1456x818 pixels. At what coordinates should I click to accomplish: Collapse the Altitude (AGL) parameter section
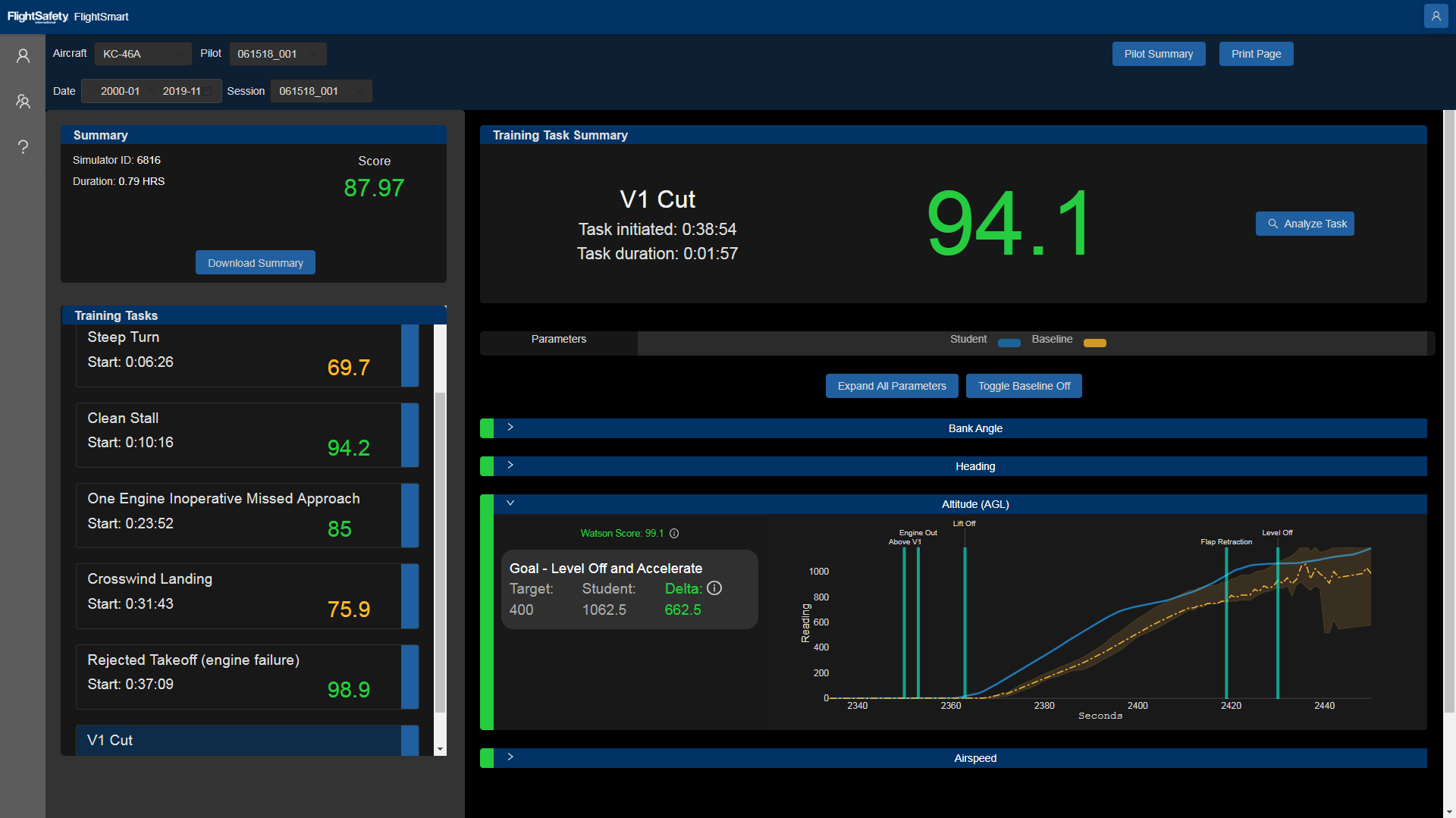pyautogui.click(x=510, y=503)
